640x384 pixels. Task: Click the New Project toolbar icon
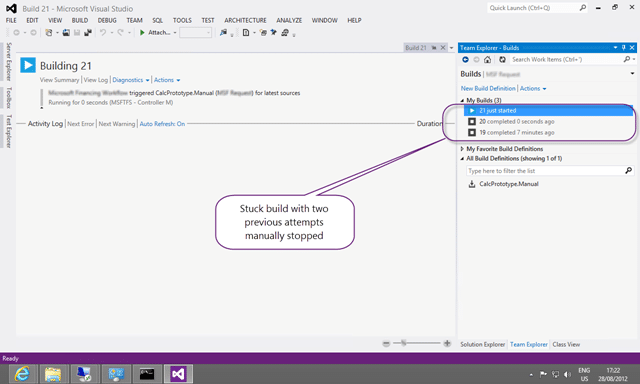pyautogui.click(x=49, y=33)
